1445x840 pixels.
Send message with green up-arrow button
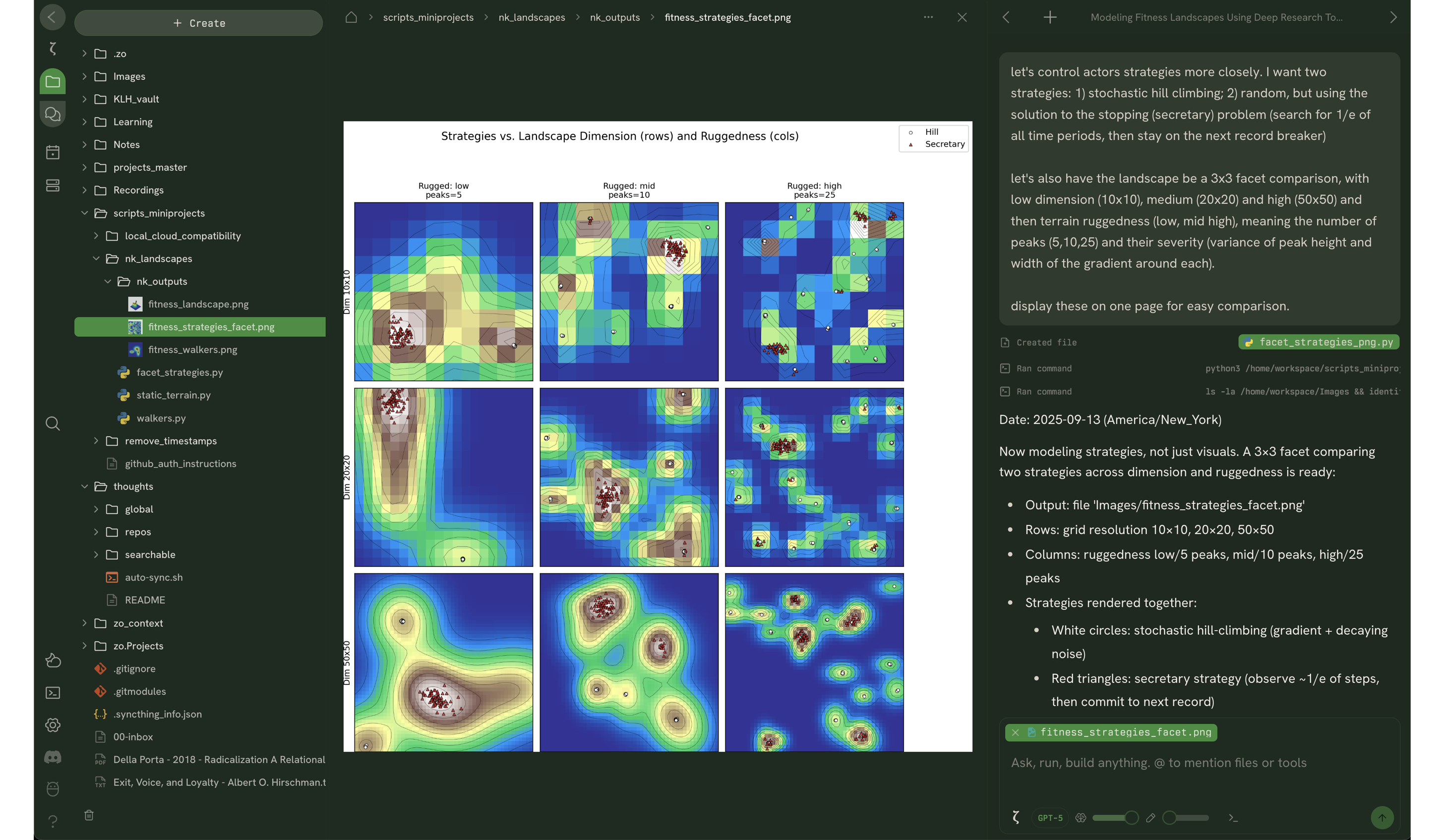1382,818
